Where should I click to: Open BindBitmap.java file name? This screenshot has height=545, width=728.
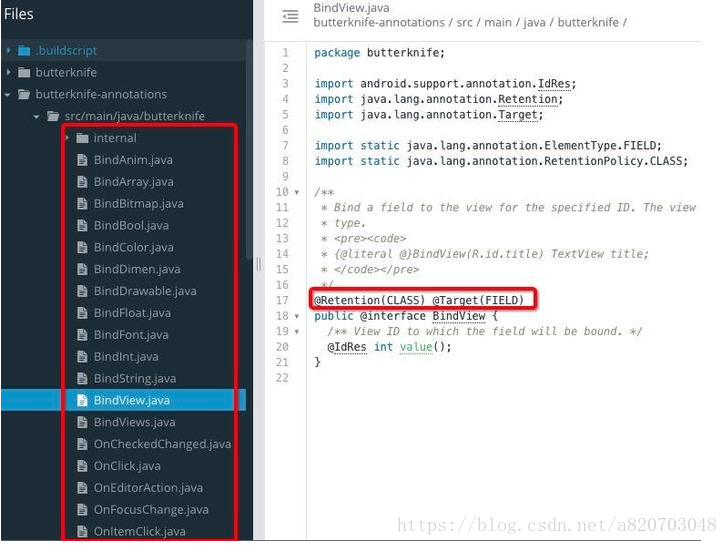(x=139, y=203)
